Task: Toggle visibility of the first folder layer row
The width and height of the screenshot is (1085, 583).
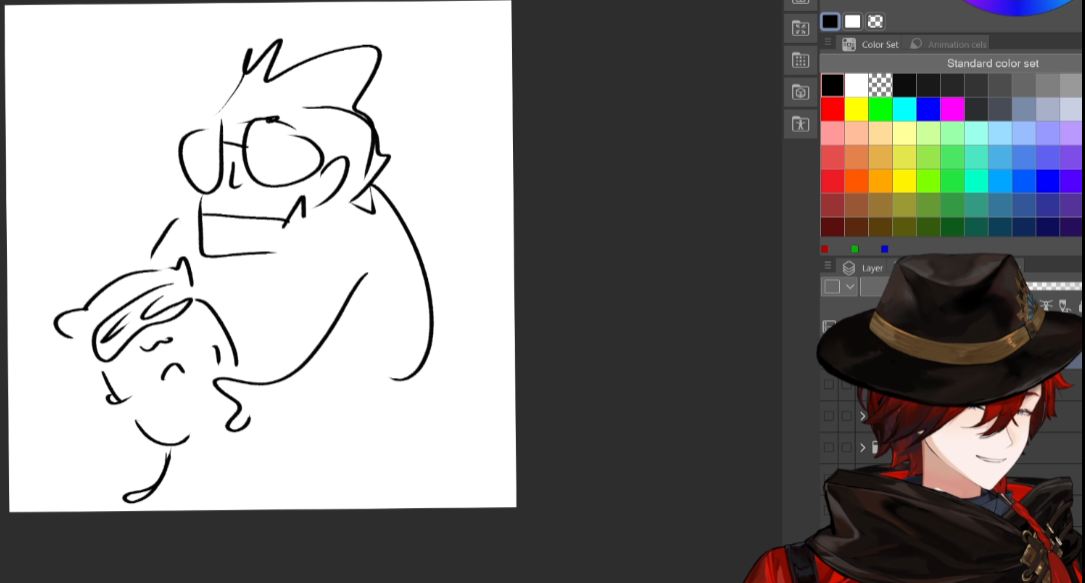Action: (829, 416)
